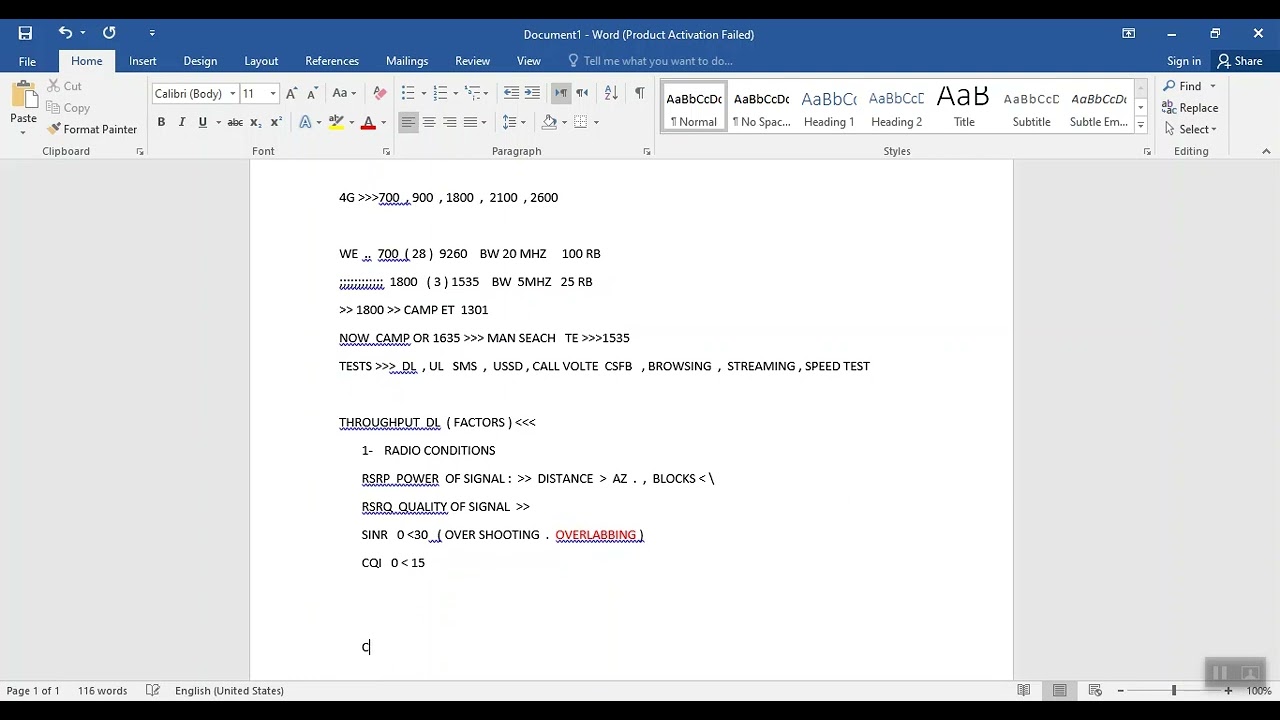Apply the Title style
Viewport: 1280px width, 720px height.
(964, 107)
